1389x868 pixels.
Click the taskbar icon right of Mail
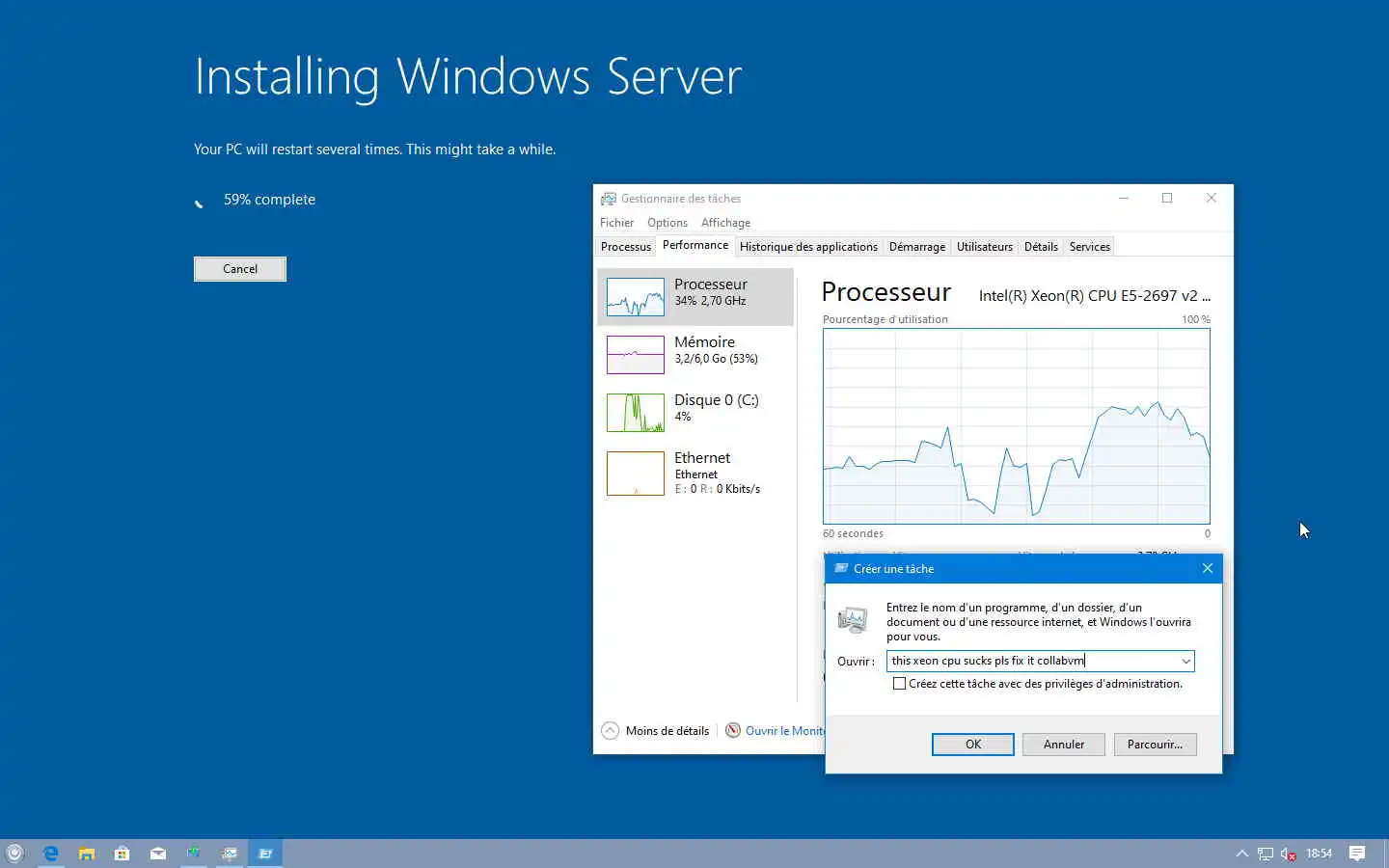point(194,853)
